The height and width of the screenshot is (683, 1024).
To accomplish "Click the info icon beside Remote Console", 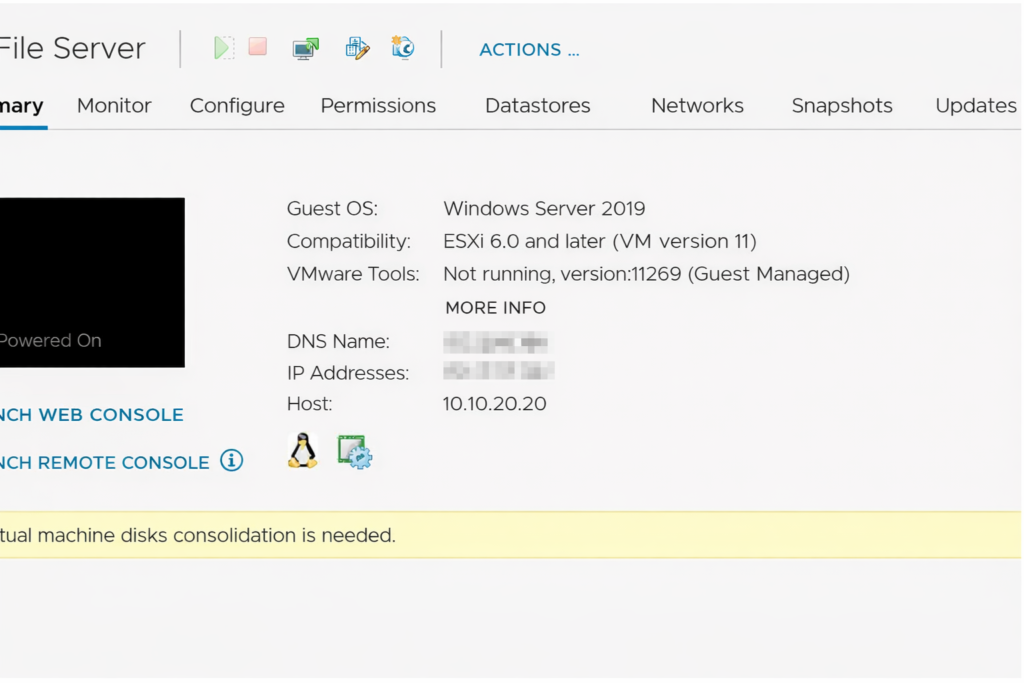I will coord(232,461).
